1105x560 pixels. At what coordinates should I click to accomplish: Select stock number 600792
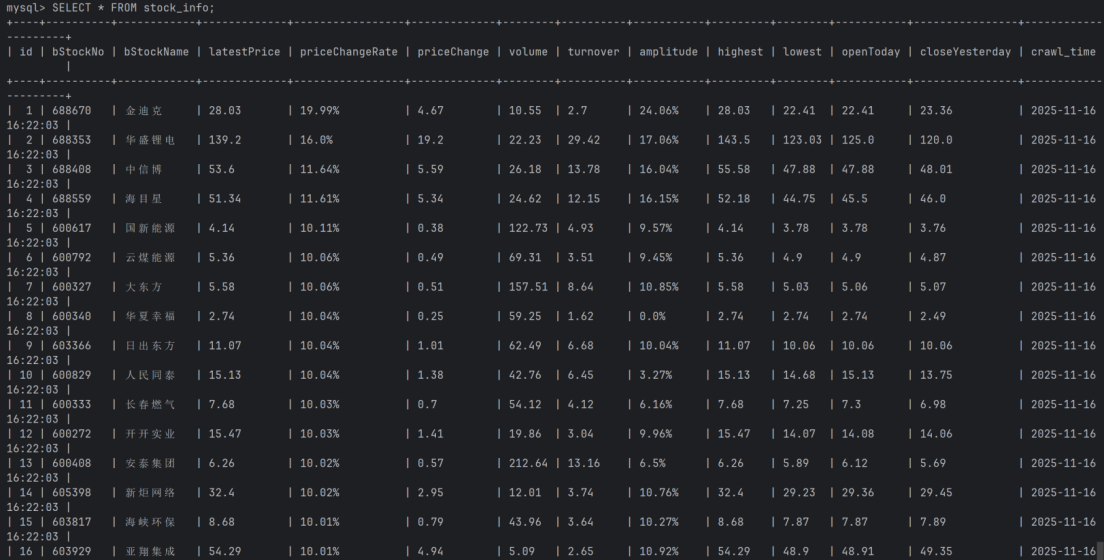tap(71, 257)
